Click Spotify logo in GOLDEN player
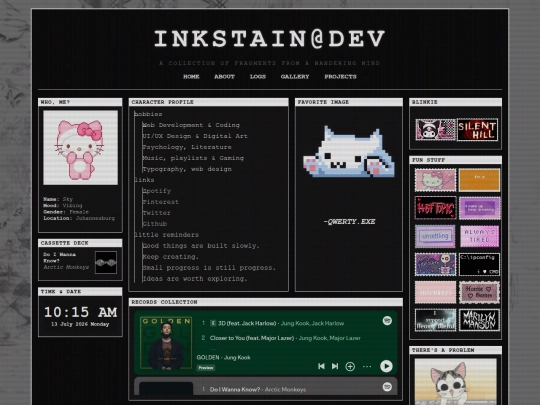The height and width of the screenshot is (405, 540). click(387, 321)
